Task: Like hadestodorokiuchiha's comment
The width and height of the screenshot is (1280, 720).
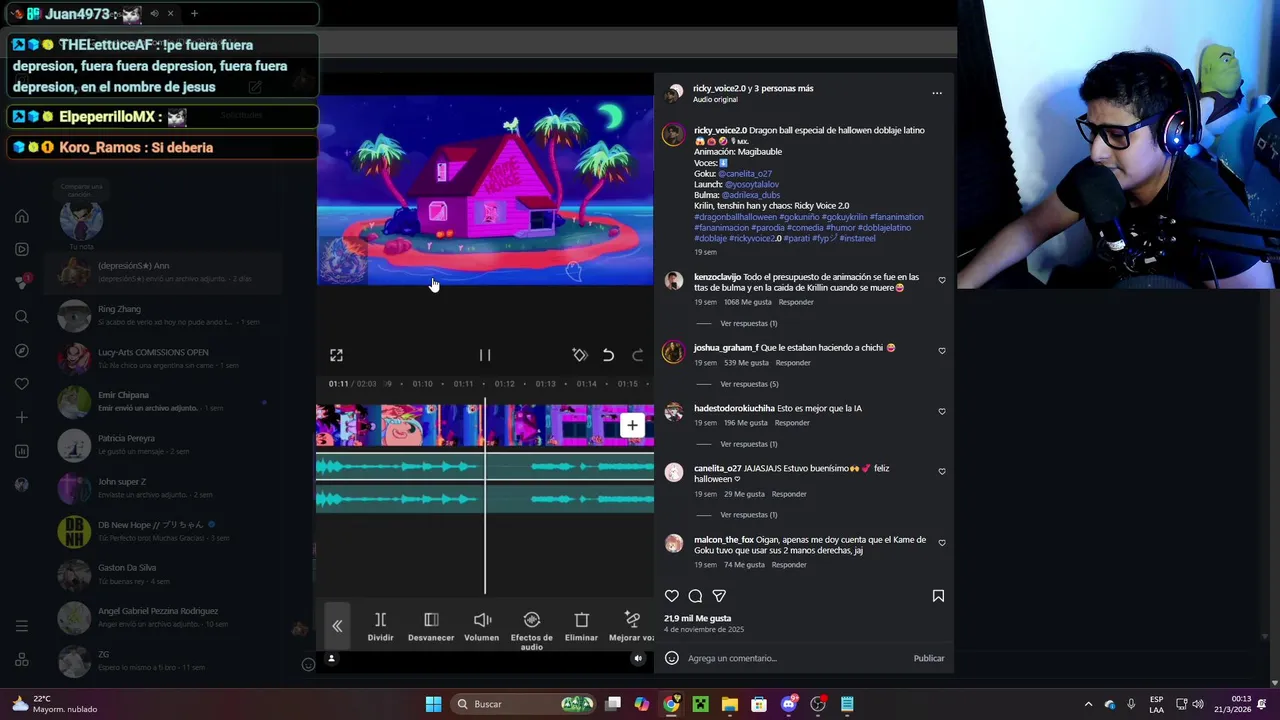Action: (942, 411)
